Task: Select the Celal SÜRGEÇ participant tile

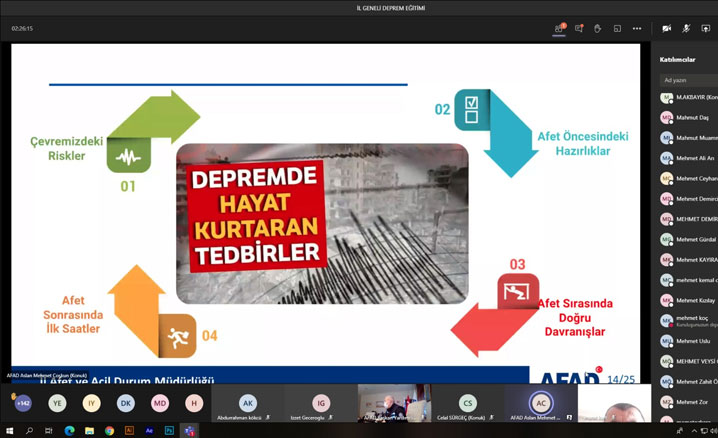Action: click(467, 404)
